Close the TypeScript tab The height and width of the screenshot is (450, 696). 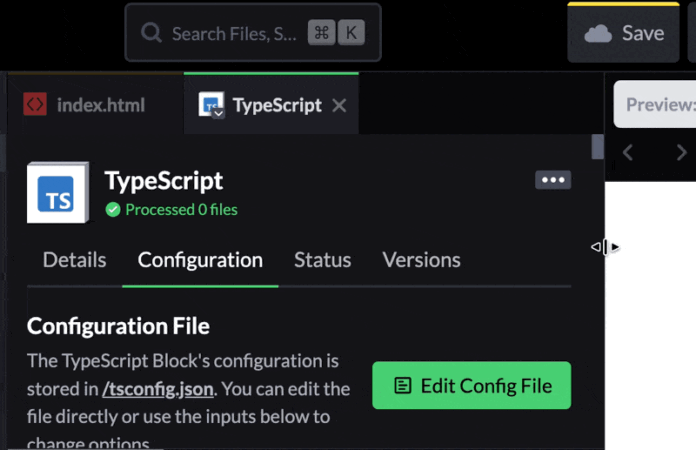(x=339, y=105)
